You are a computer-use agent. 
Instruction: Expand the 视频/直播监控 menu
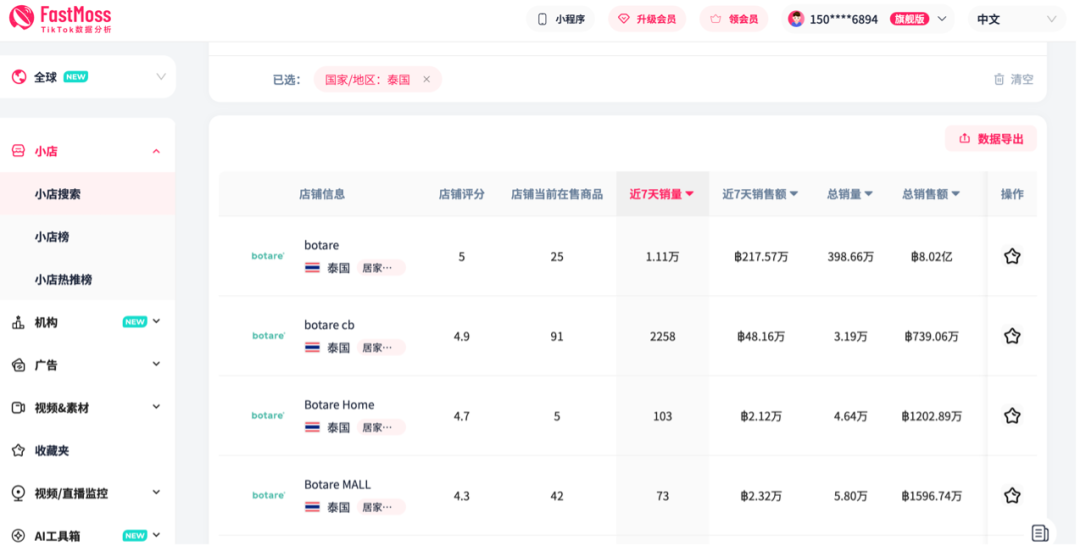pyautogui.click(x=156, y=492)
